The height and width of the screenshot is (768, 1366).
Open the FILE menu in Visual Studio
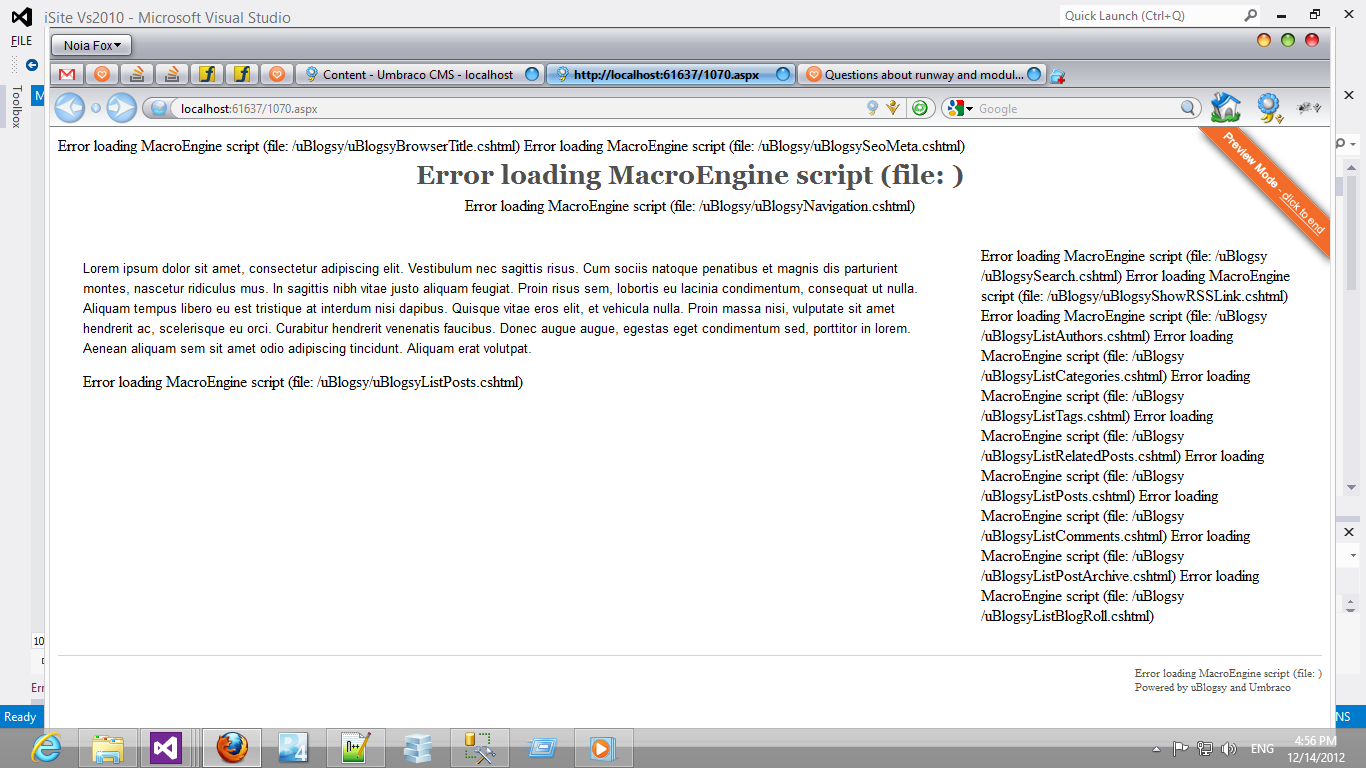pos(21,41)
